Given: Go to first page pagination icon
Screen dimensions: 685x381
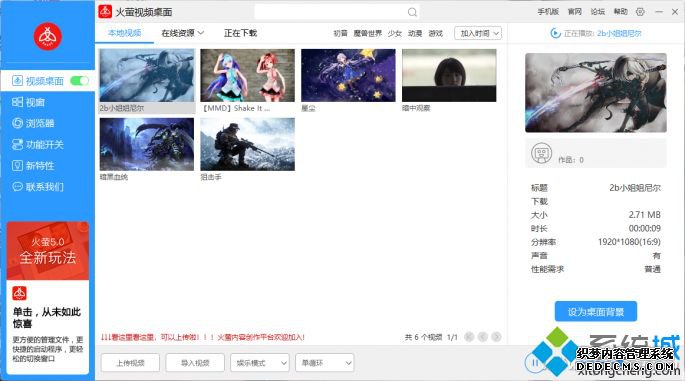Looking at the screenshot, I should (x=469, y=337).
